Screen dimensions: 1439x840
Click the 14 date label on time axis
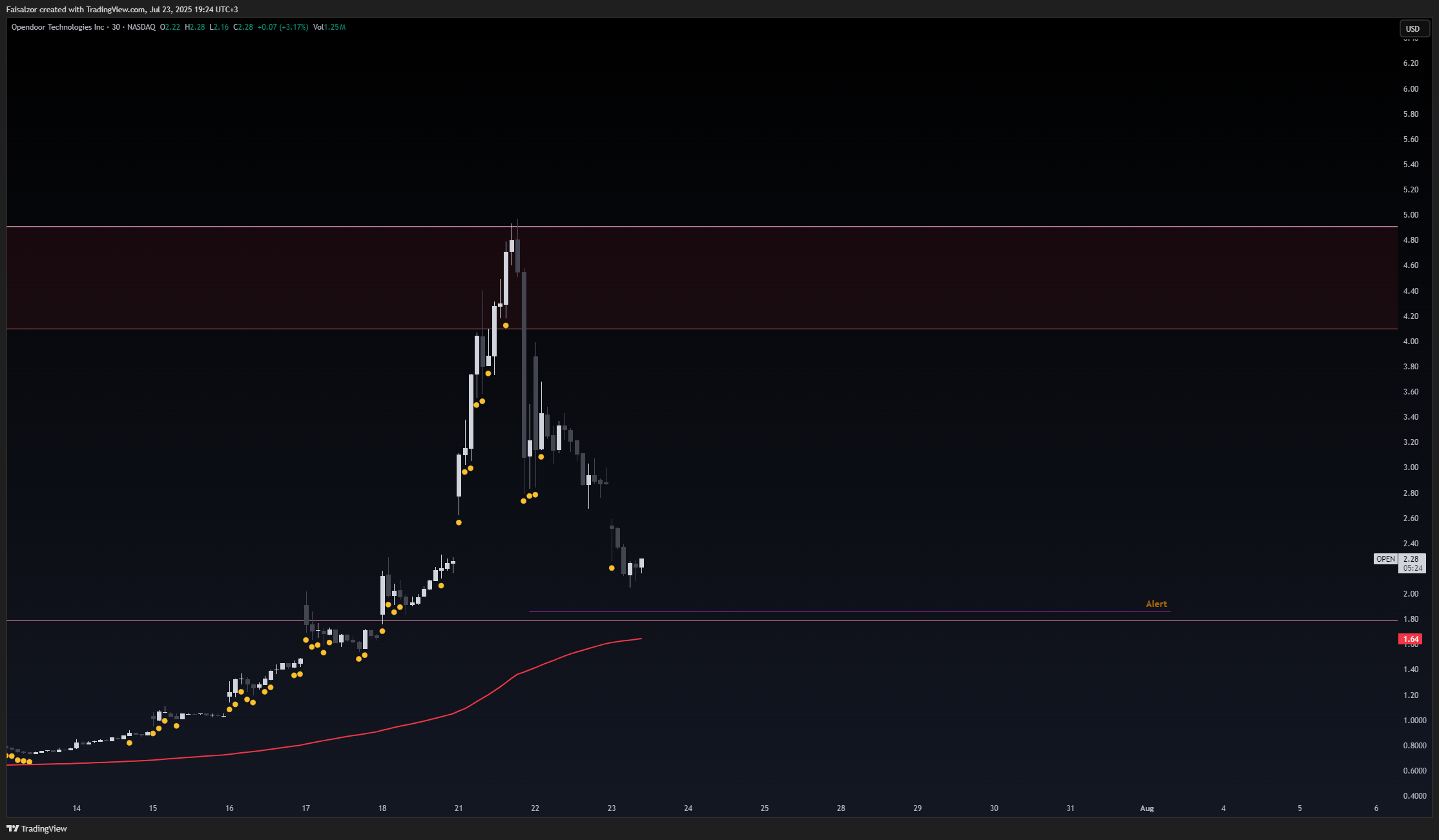[77, 808]
